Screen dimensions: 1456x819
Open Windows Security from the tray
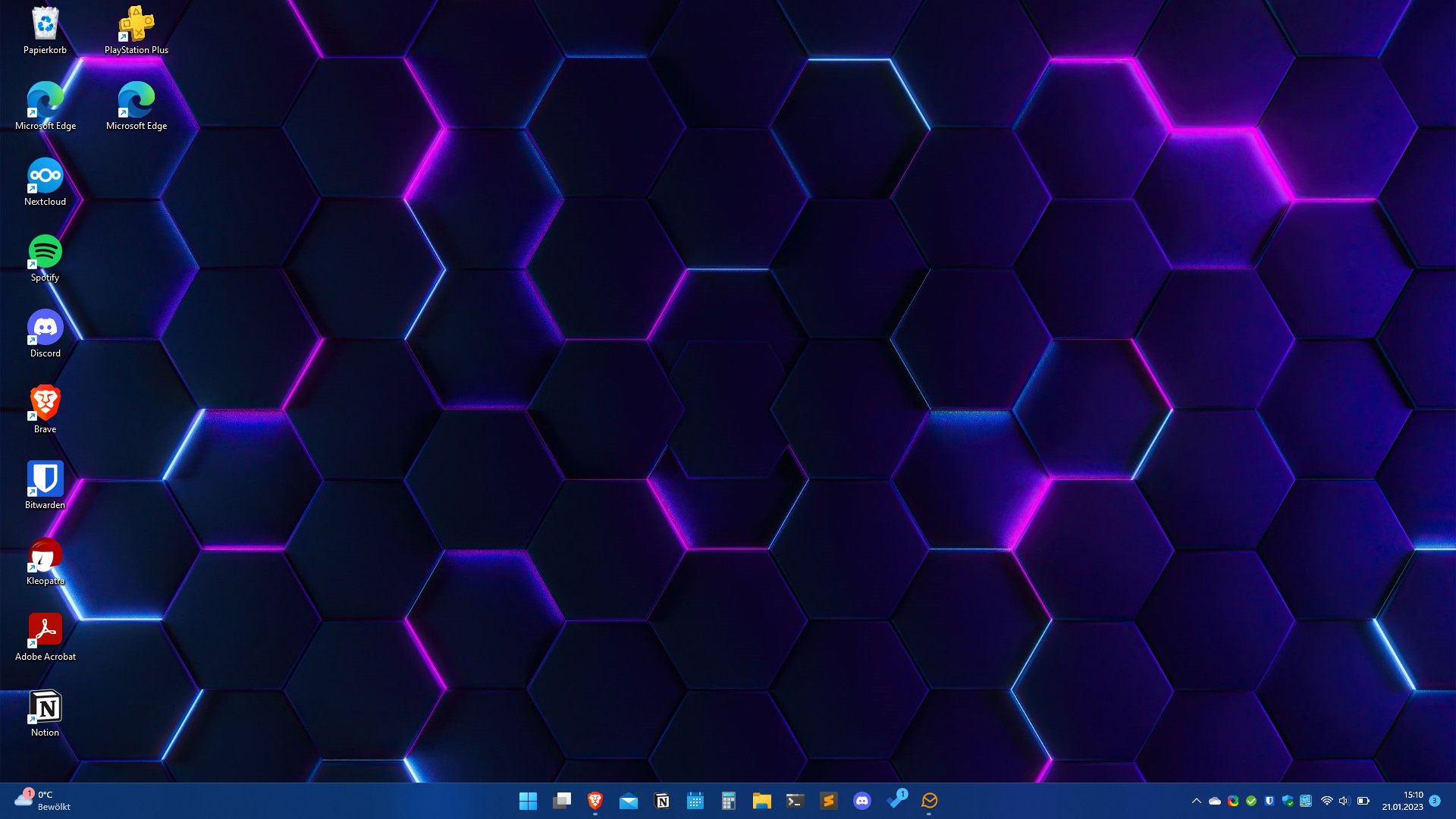click(1288, 801)
